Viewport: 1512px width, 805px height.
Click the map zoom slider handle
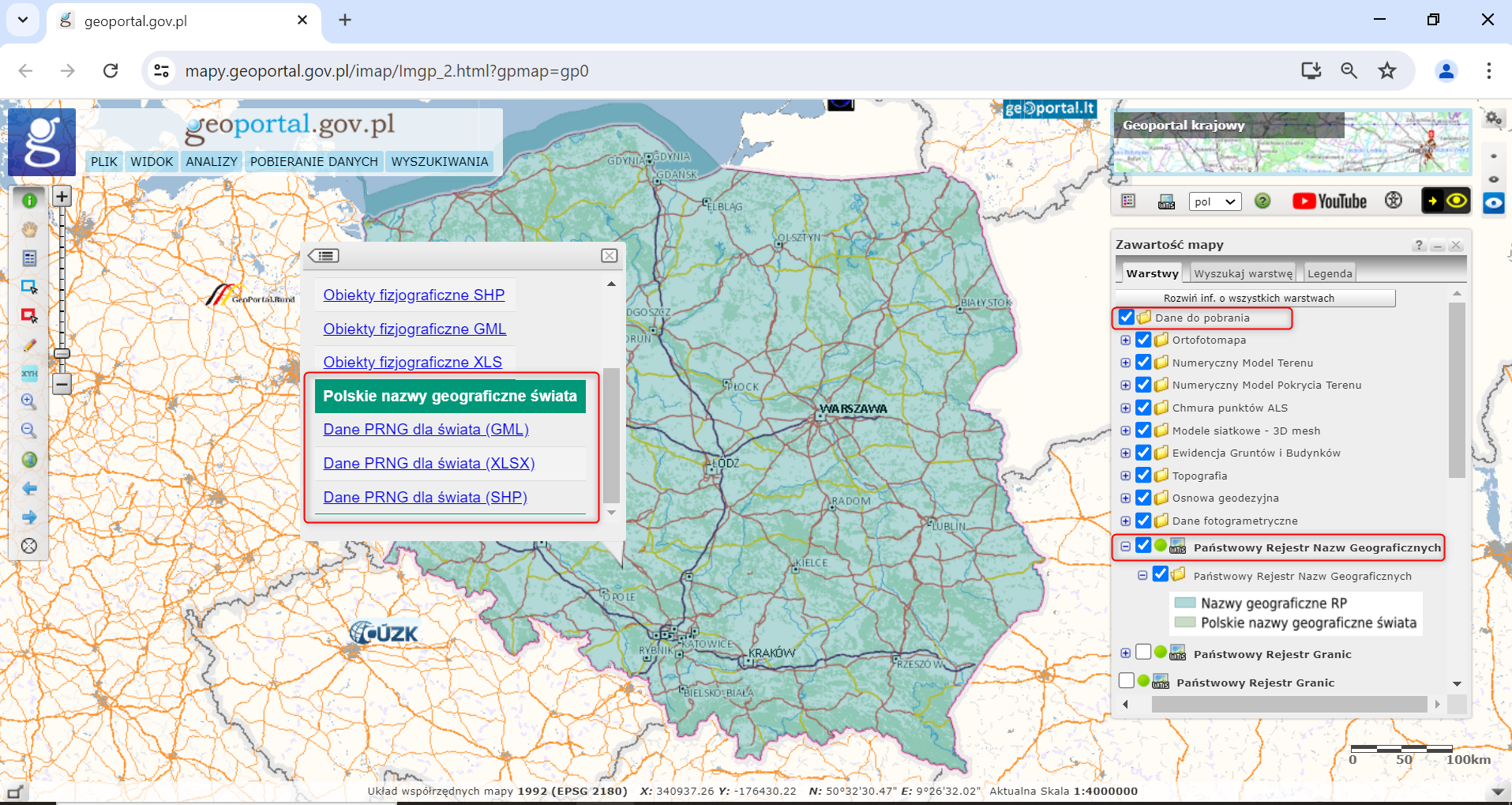pyautogui.click(x=62, y=354)
